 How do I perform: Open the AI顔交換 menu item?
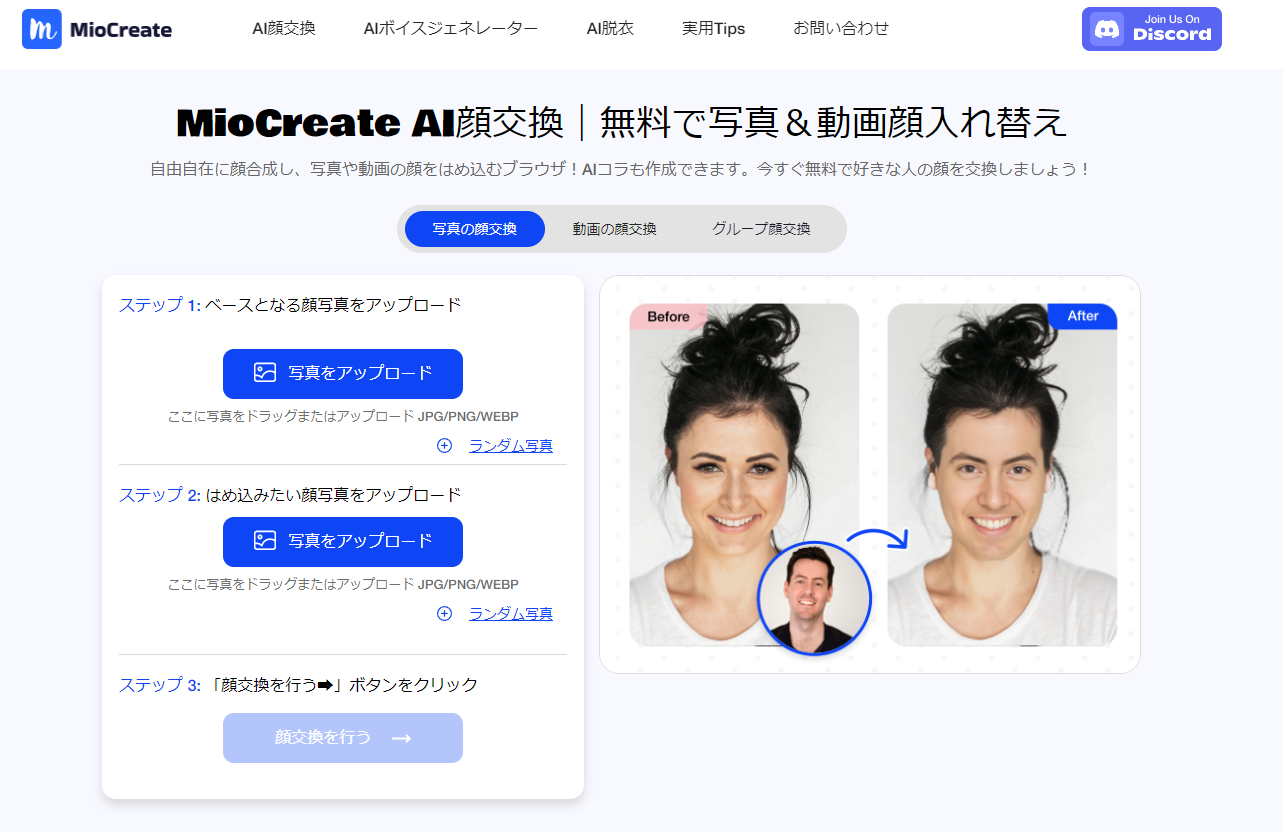click(x=284, y=28)
